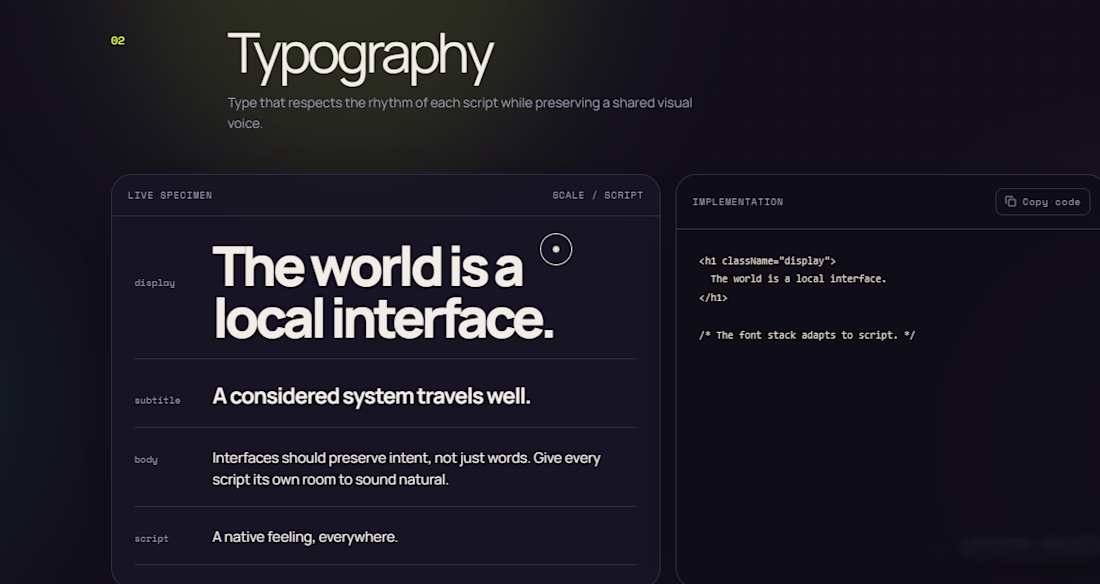Screen dimensions: 1100x584
Task: Click the closing '</h1>' code line
Action: click(x=713, y=298)
